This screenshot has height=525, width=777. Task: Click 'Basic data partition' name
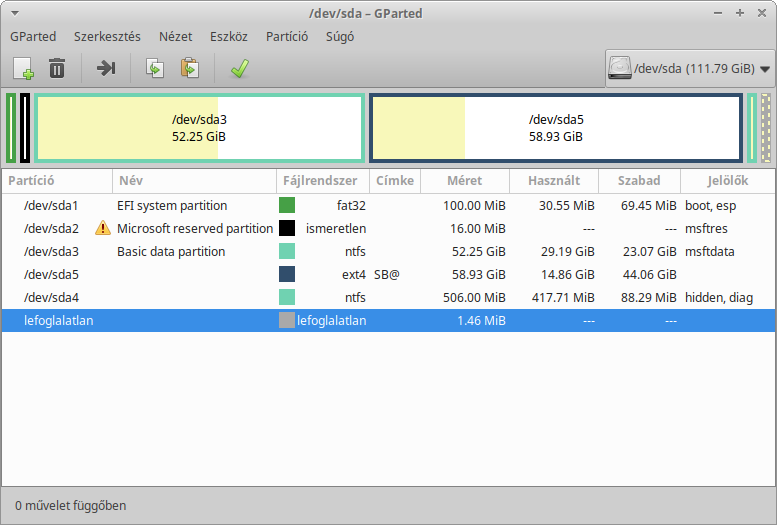click(x=171, y=251)
